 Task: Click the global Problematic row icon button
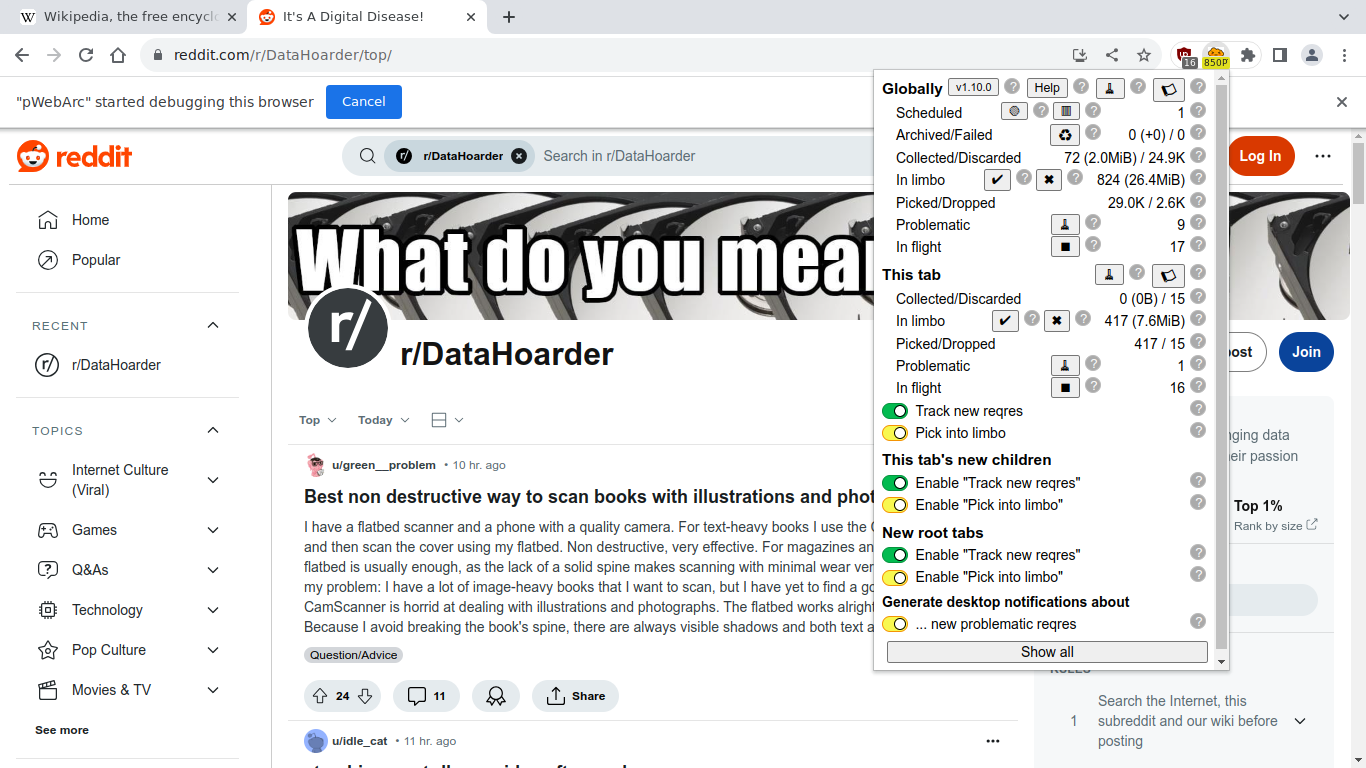[x=1065, y=225]
